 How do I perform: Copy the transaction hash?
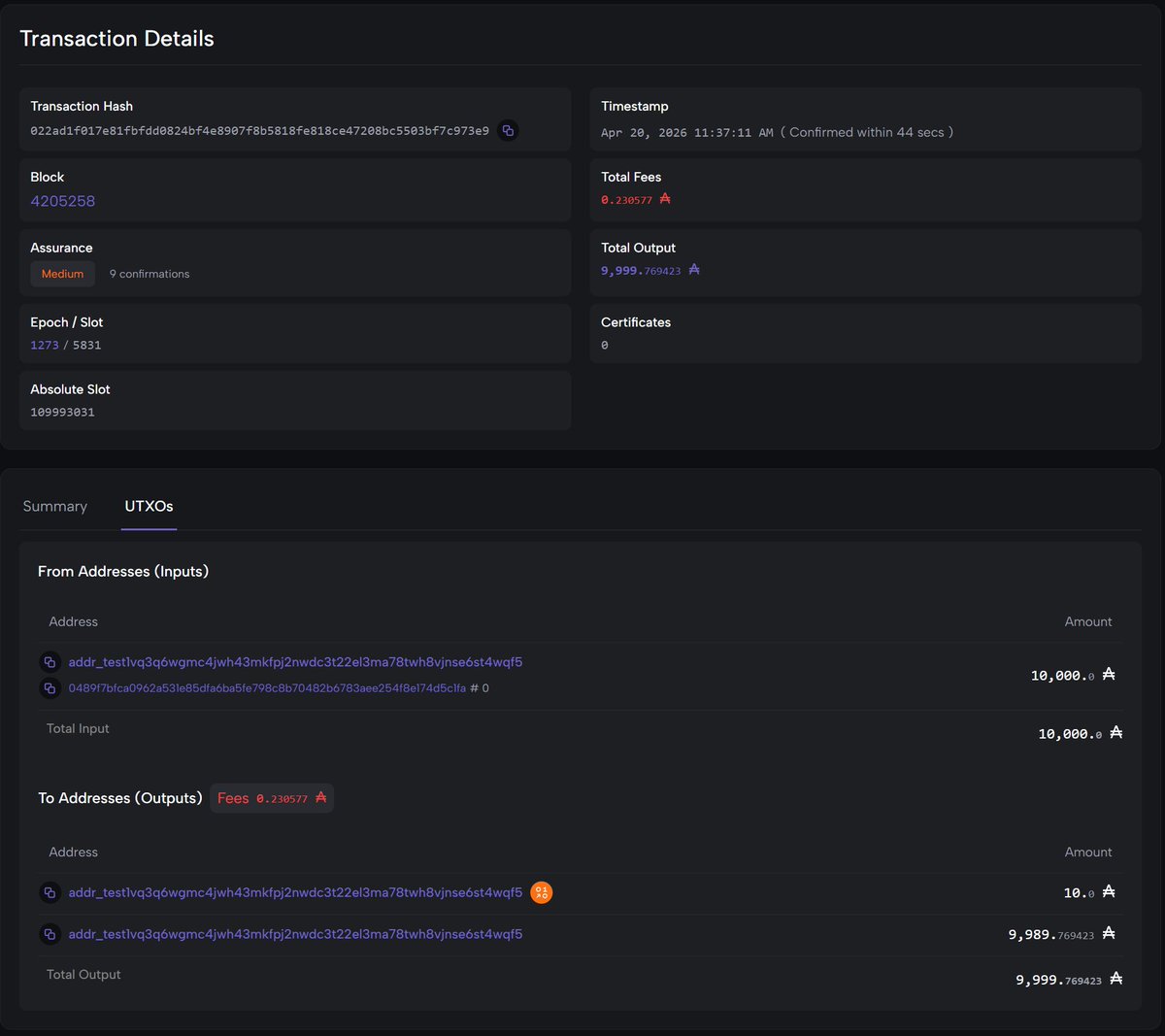click(508, 130)
